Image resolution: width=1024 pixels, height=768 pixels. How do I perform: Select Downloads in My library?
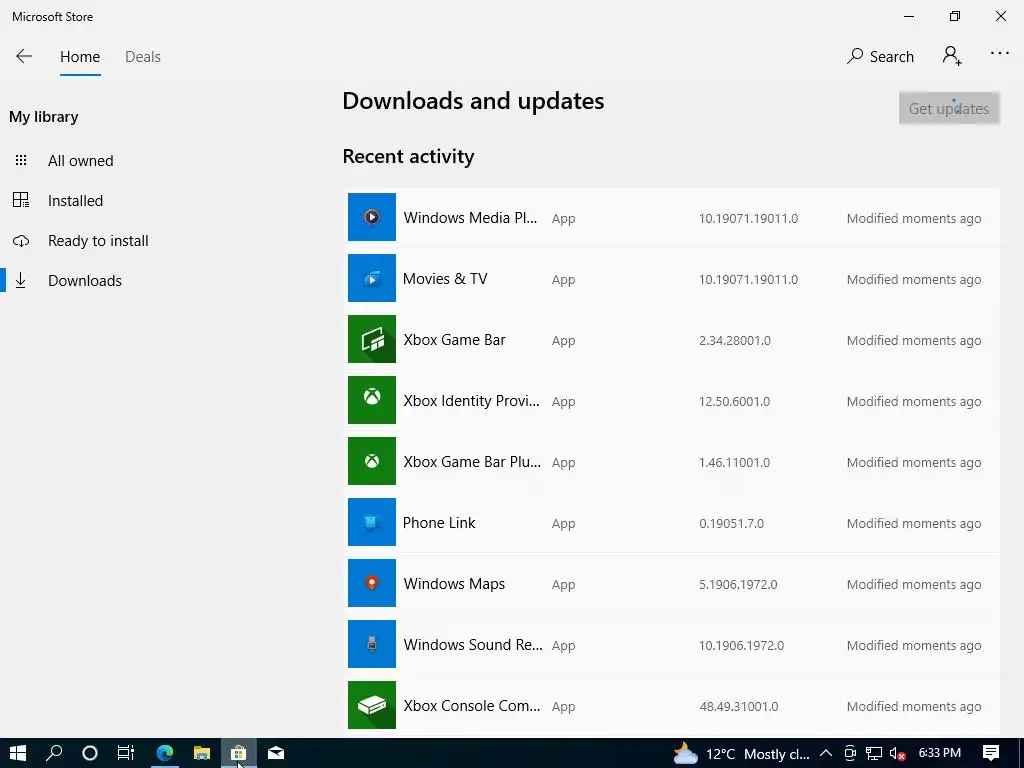[85, 281]
